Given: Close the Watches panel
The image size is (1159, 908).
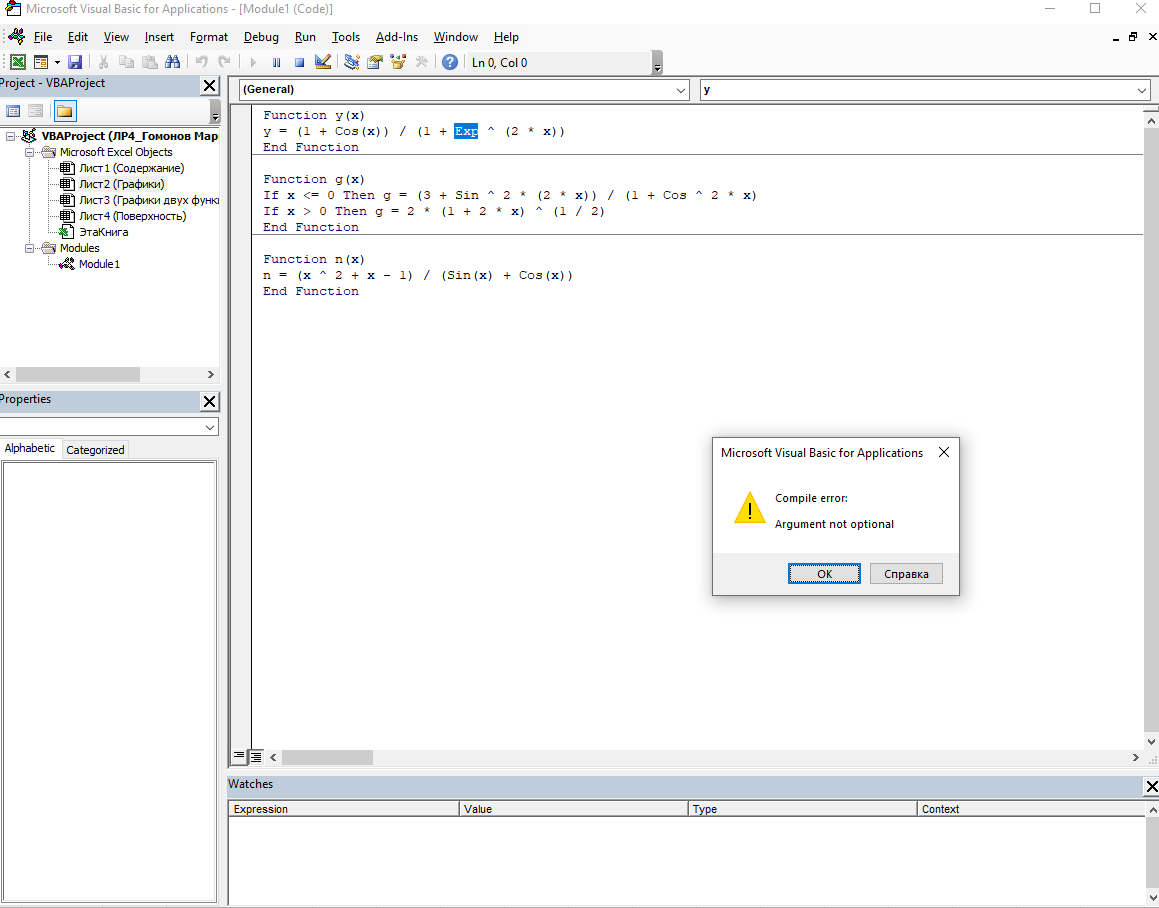Looking at the screenshot, I should 1152,787.
